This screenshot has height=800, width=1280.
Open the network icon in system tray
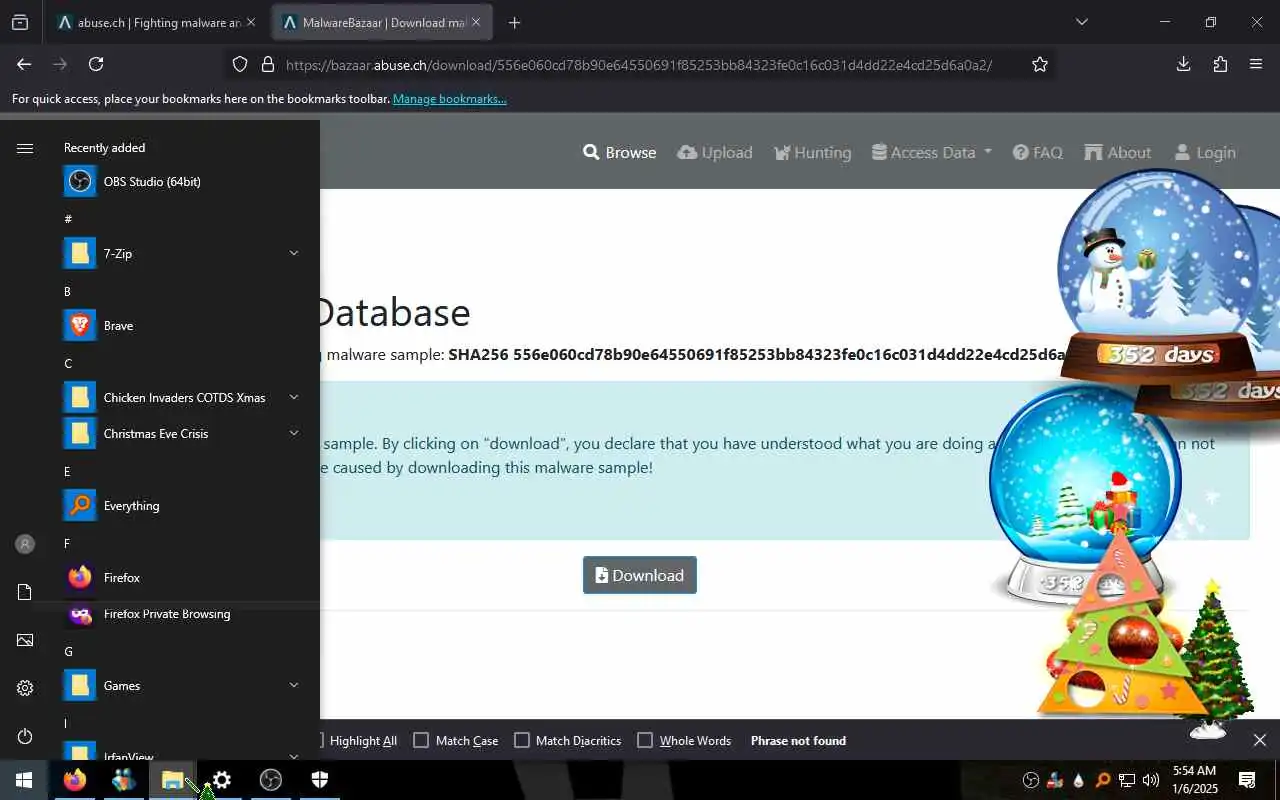[x=1127, y=780]
